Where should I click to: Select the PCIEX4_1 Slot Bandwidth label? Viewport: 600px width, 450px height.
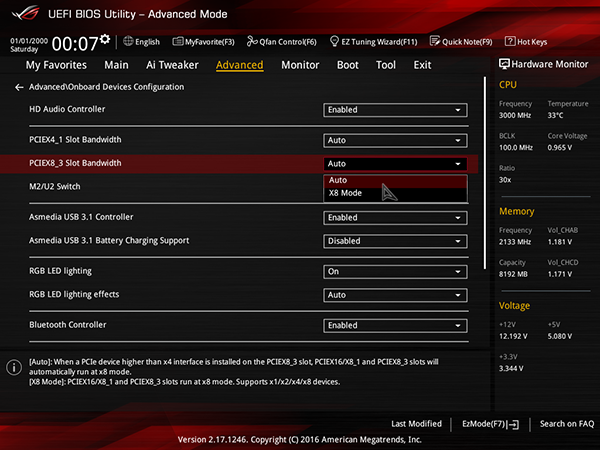tap(75, 140)
